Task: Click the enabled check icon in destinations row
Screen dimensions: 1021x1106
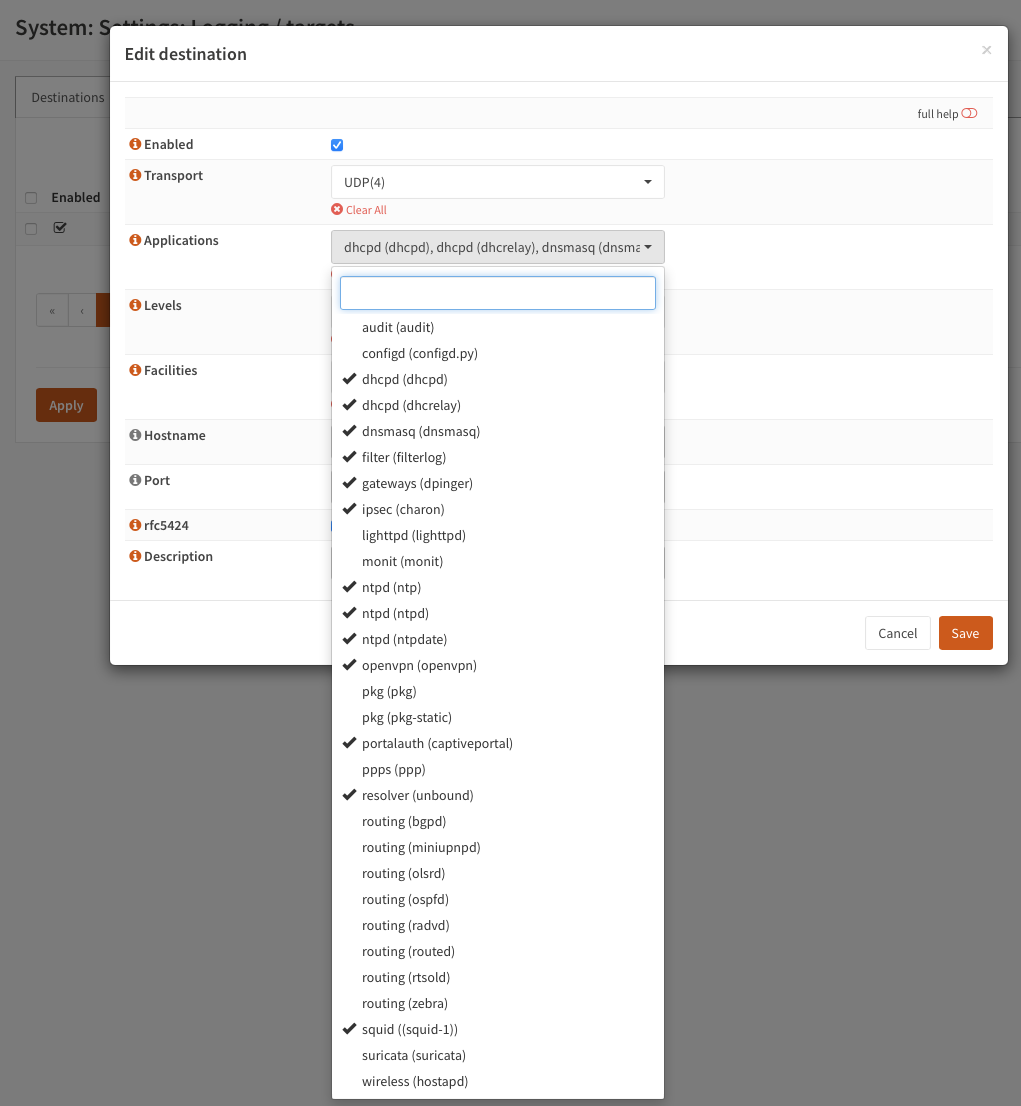Action: 60,227
